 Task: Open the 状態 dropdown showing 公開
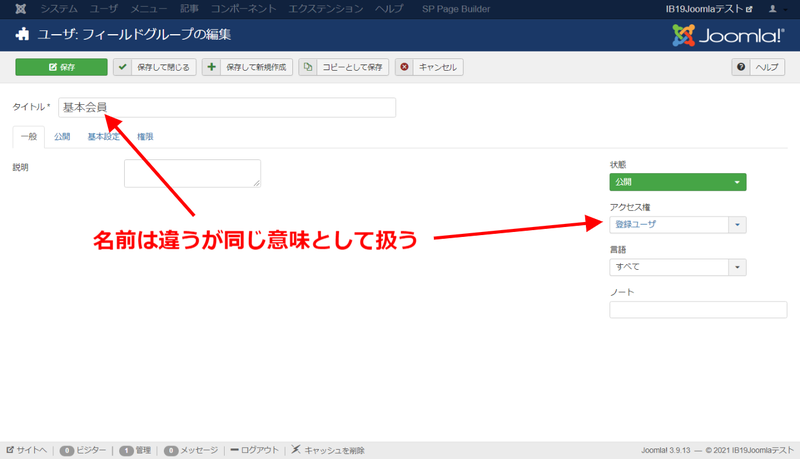[x=678, y=182]
